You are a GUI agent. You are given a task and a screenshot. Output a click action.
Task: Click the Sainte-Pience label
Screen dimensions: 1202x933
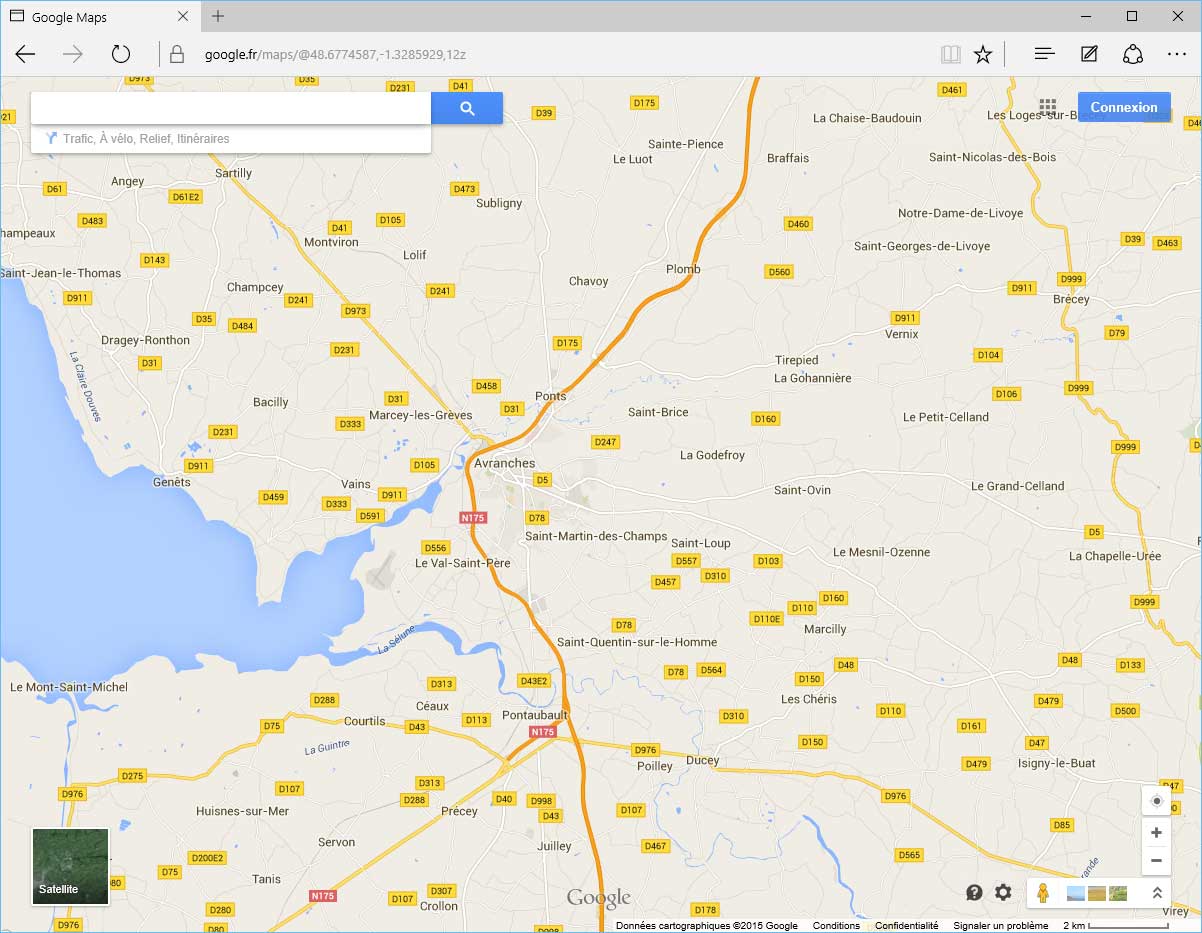[686, 144]
